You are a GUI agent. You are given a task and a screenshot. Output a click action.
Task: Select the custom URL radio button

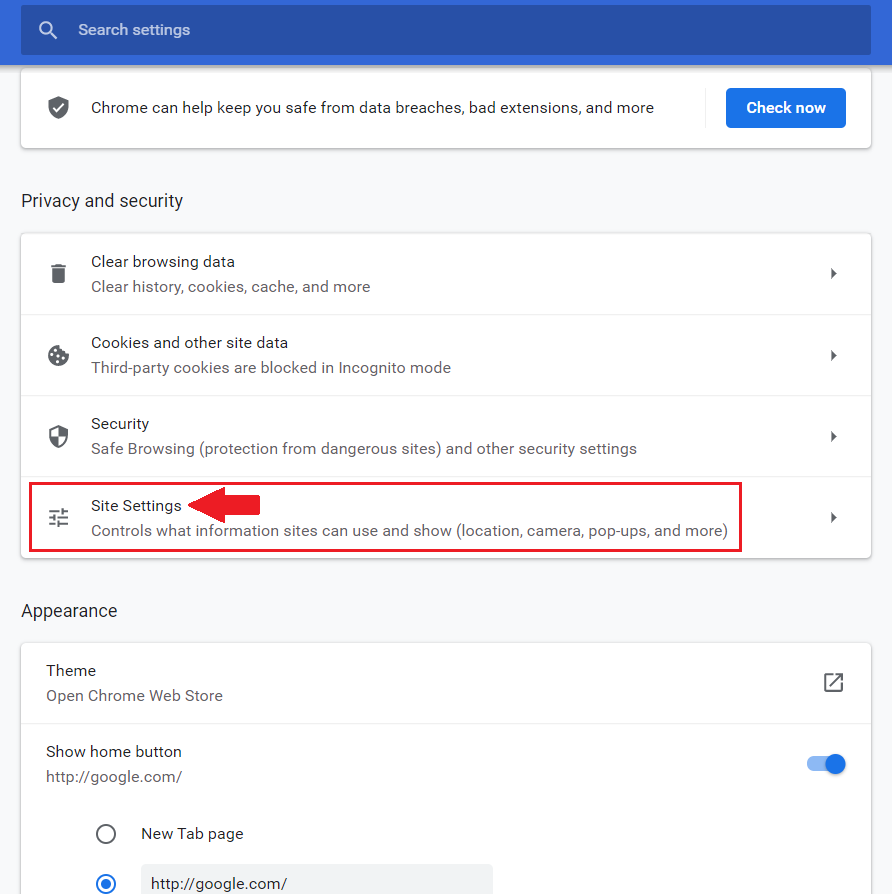point(106,883)
